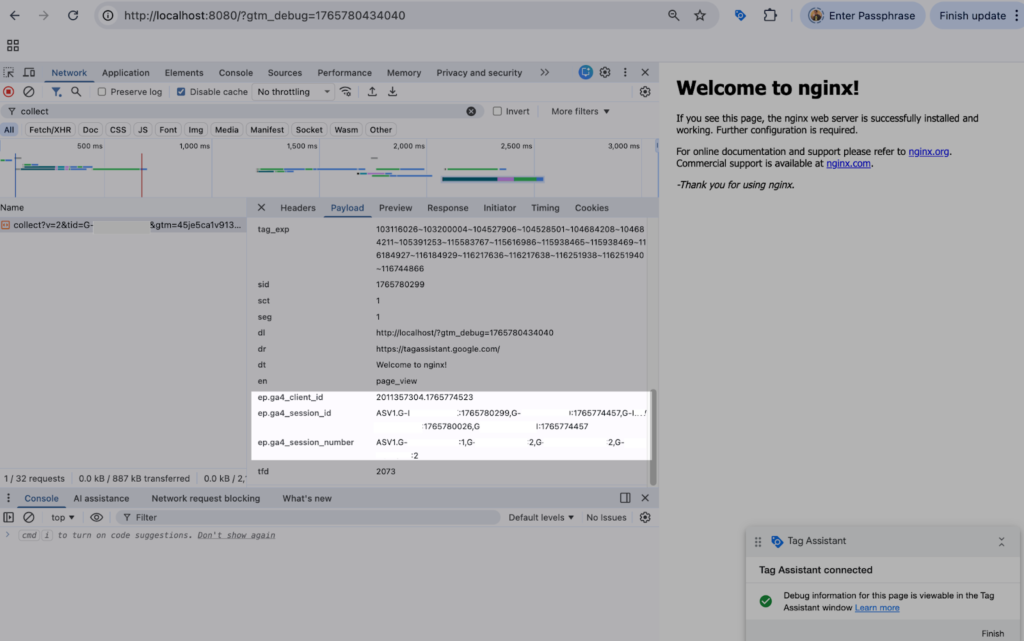Expand the More filters menu
The image size is (1024, 641).
[580, 111]
